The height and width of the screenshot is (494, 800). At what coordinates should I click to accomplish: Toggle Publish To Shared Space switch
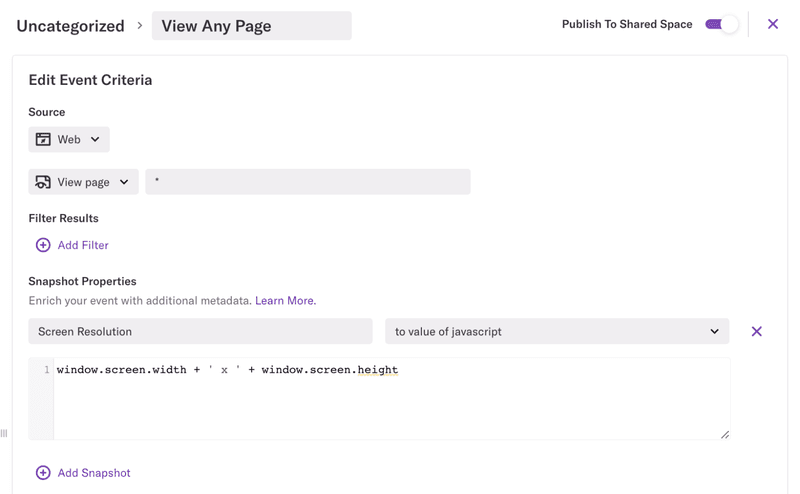click(x=721, y=24)
